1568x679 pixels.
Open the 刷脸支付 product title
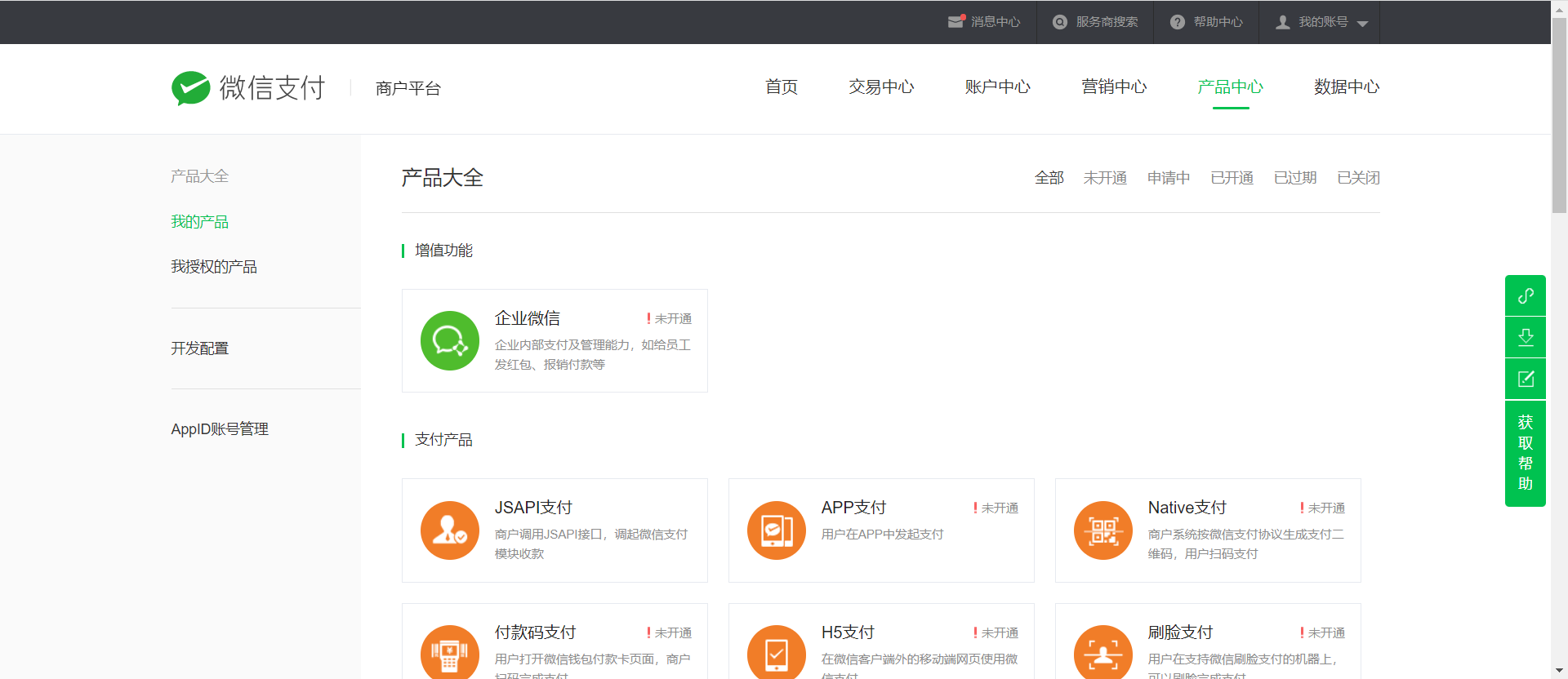(x=1180, y=632)
